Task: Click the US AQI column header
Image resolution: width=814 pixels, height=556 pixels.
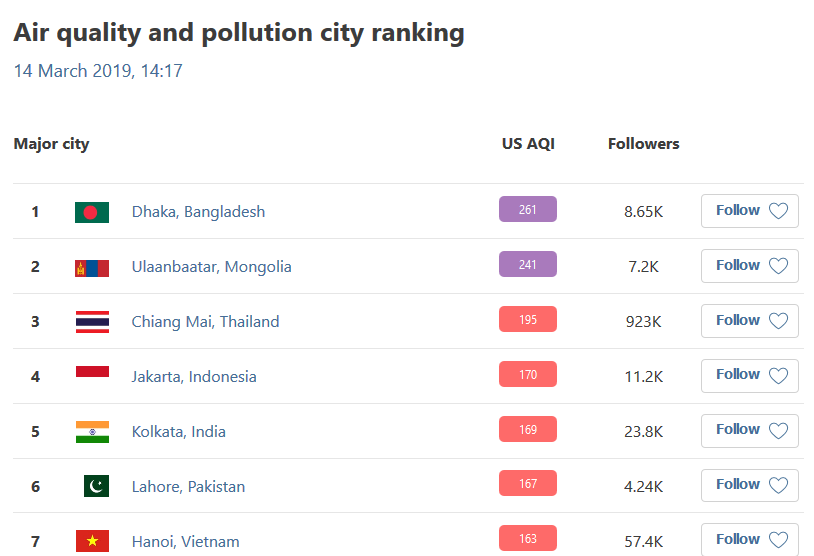Action: click(528, 144)
